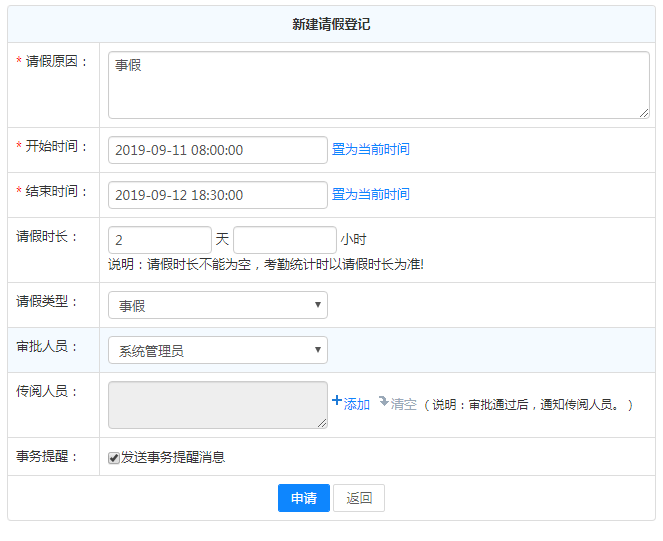Click the 请假原因 textarea resize handle

click(x=644, y=113)
